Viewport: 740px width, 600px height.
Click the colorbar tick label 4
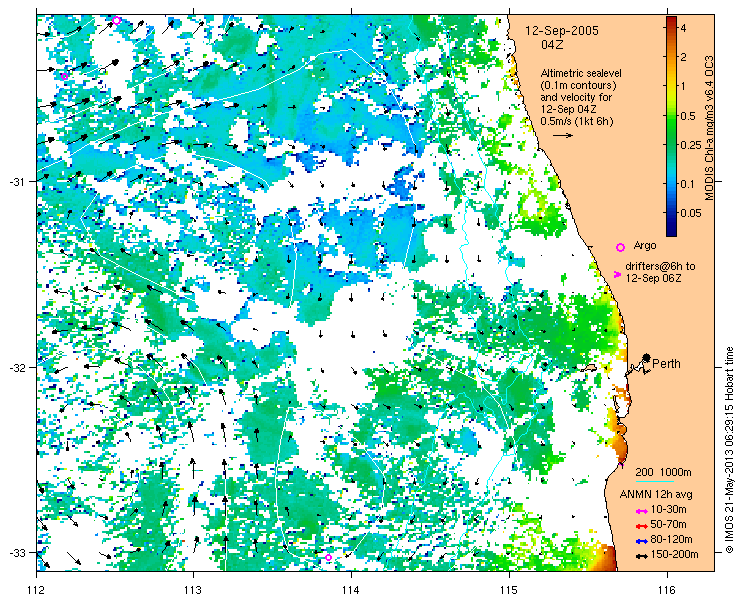tap(683, 28)
